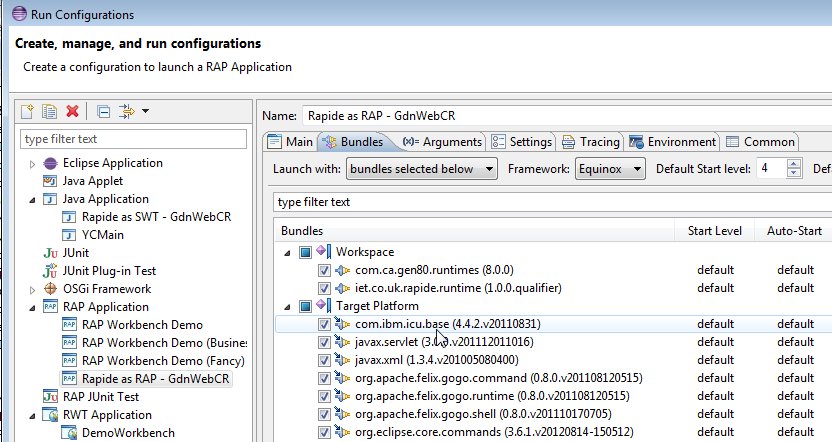This screenshot has width=832, height=442.
Task: Uncheck the com.ibm.icu.base bundle
Action: click(x=324, y=325)
